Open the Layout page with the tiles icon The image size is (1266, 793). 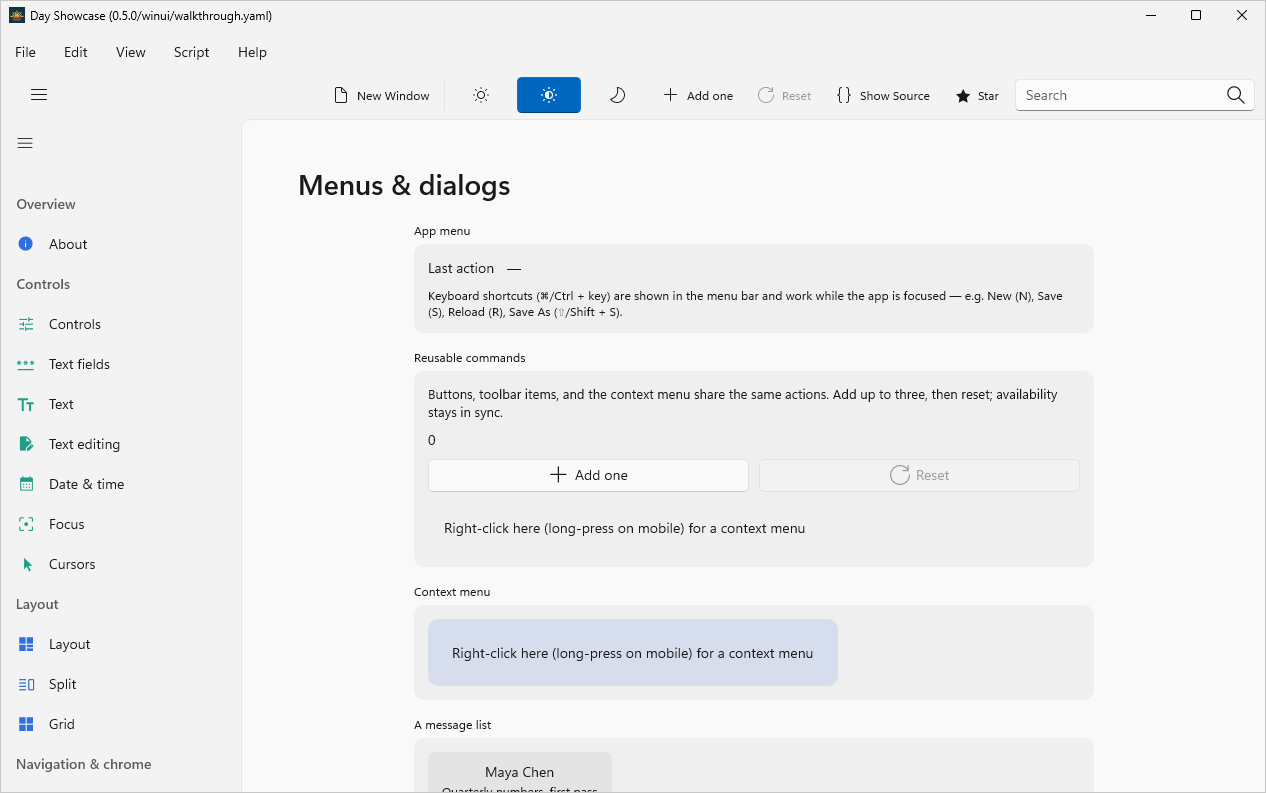[120, 644]
